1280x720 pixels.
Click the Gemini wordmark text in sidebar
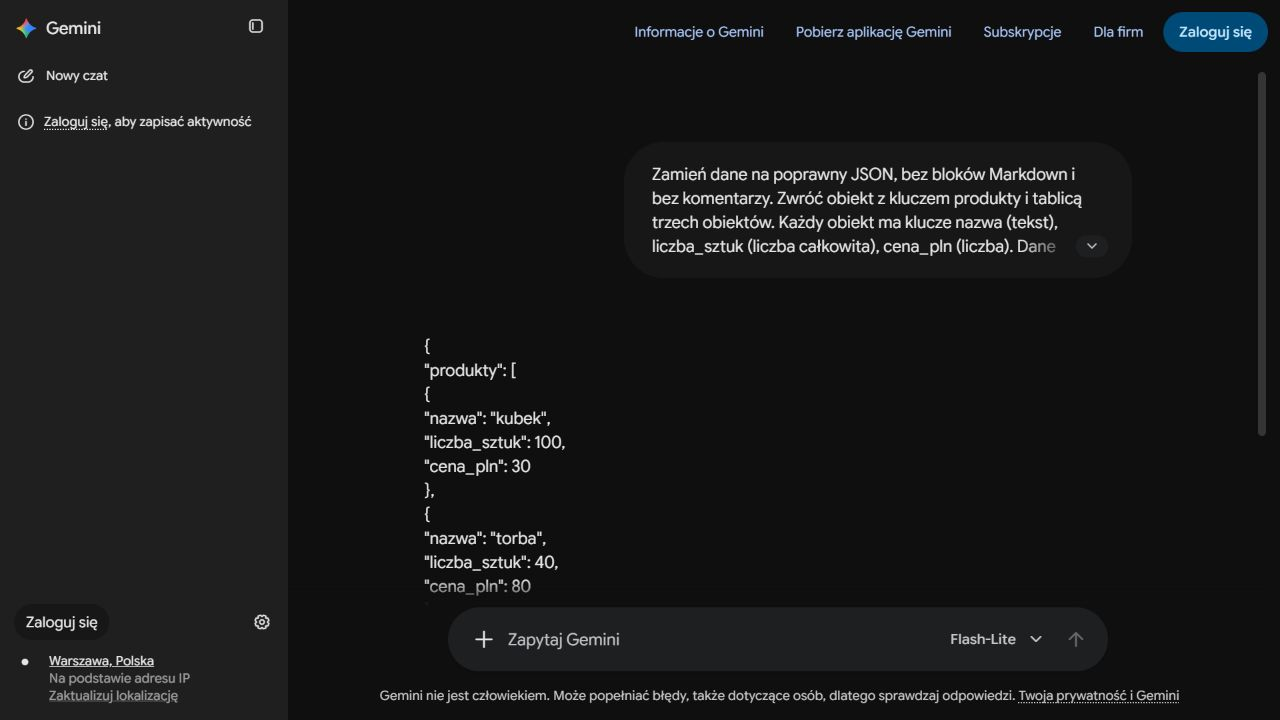pos(73,28)
